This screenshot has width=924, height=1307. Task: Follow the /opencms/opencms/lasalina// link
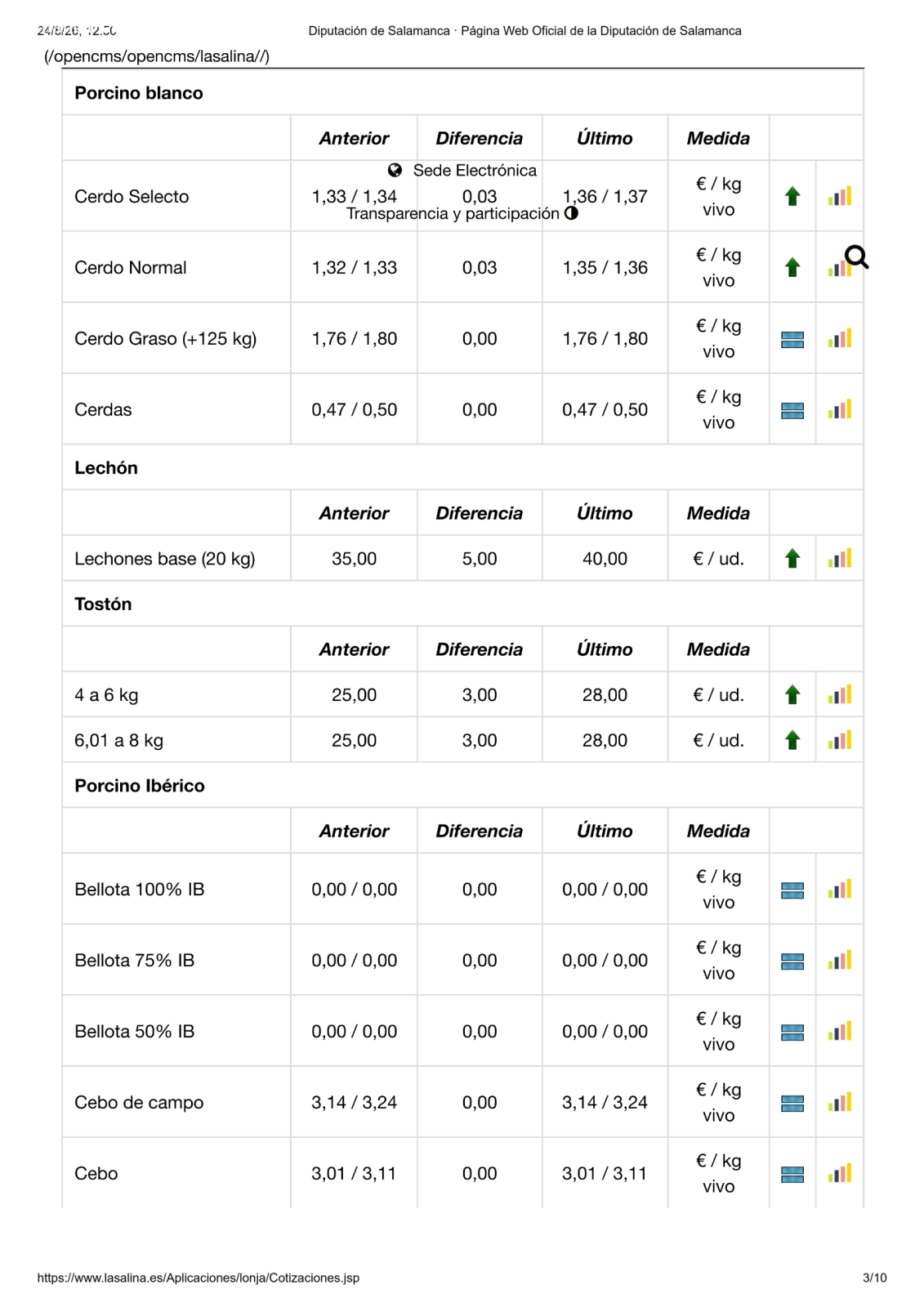[157, 56]
